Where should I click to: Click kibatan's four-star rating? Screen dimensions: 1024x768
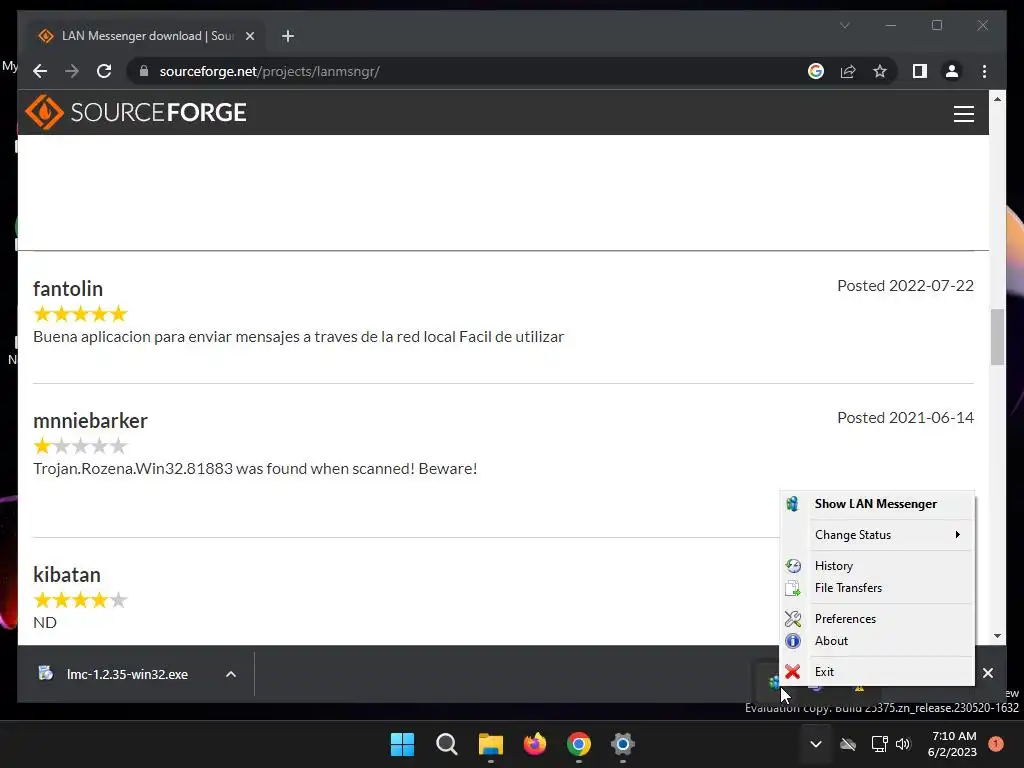(80, 600)
